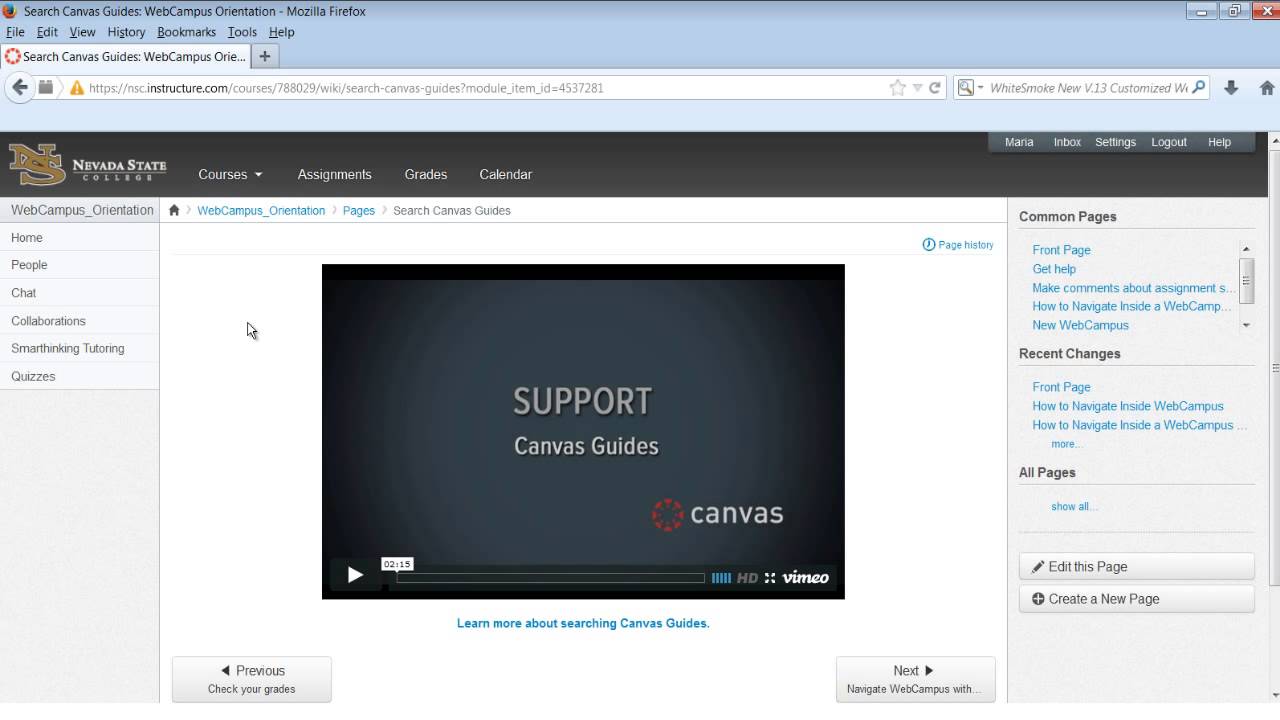1280x720 pixels.
Task: Select the Search Canvas Guides browser tab
Action: click(125, 56)
